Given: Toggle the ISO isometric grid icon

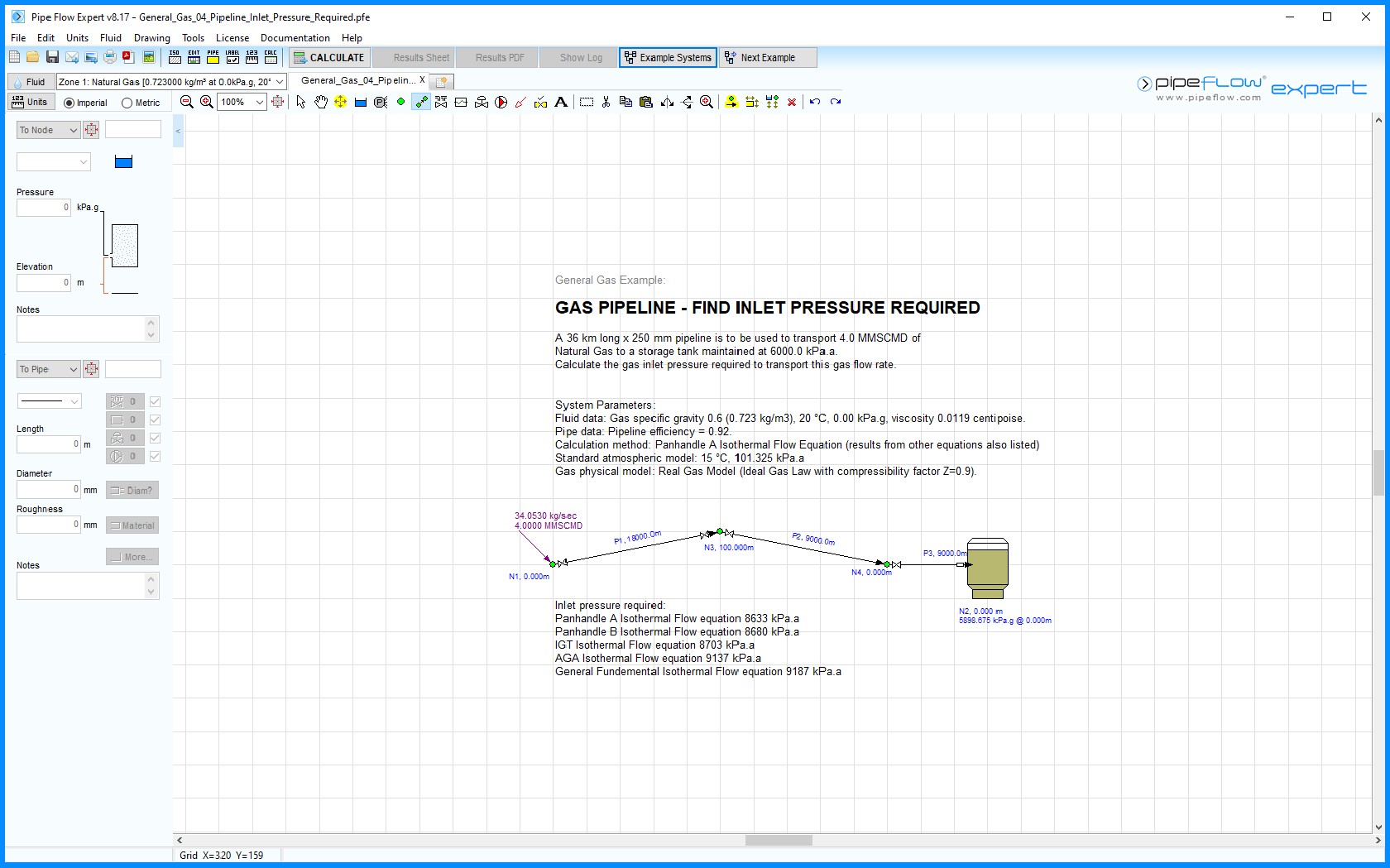Looking at the screenshot, I should click(175, 57).
